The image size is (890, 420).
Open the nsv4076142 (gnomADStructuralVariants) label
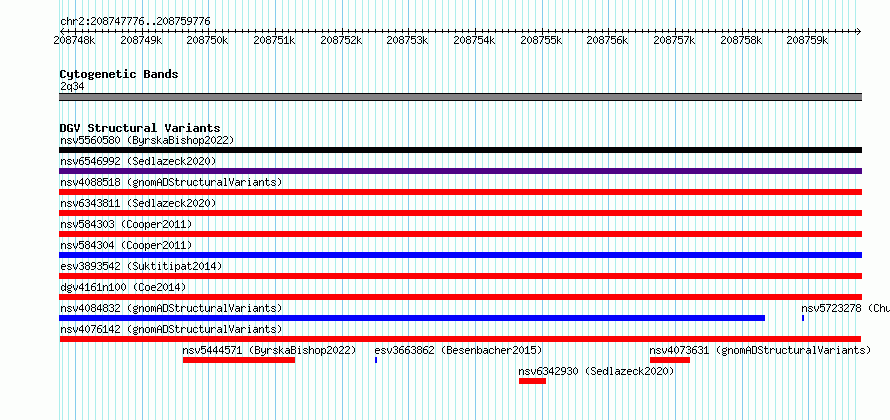tap(171, 329)
